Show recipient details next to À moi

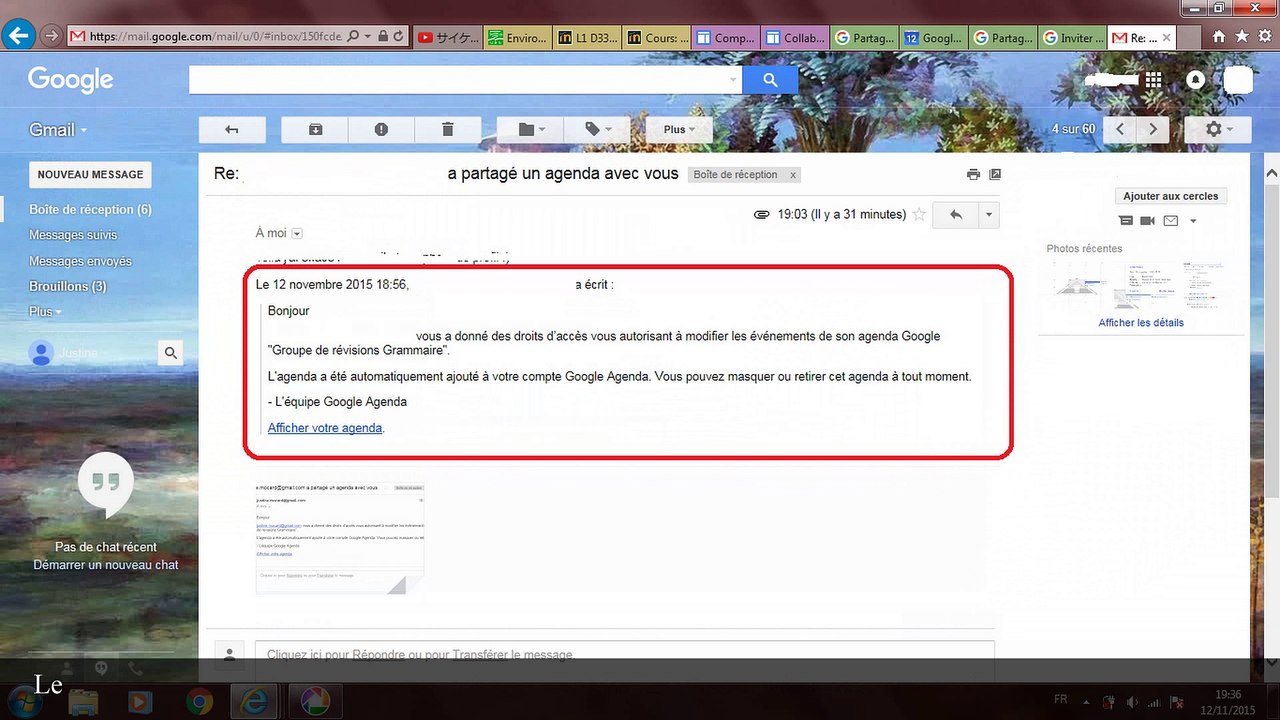pos(297,234)
